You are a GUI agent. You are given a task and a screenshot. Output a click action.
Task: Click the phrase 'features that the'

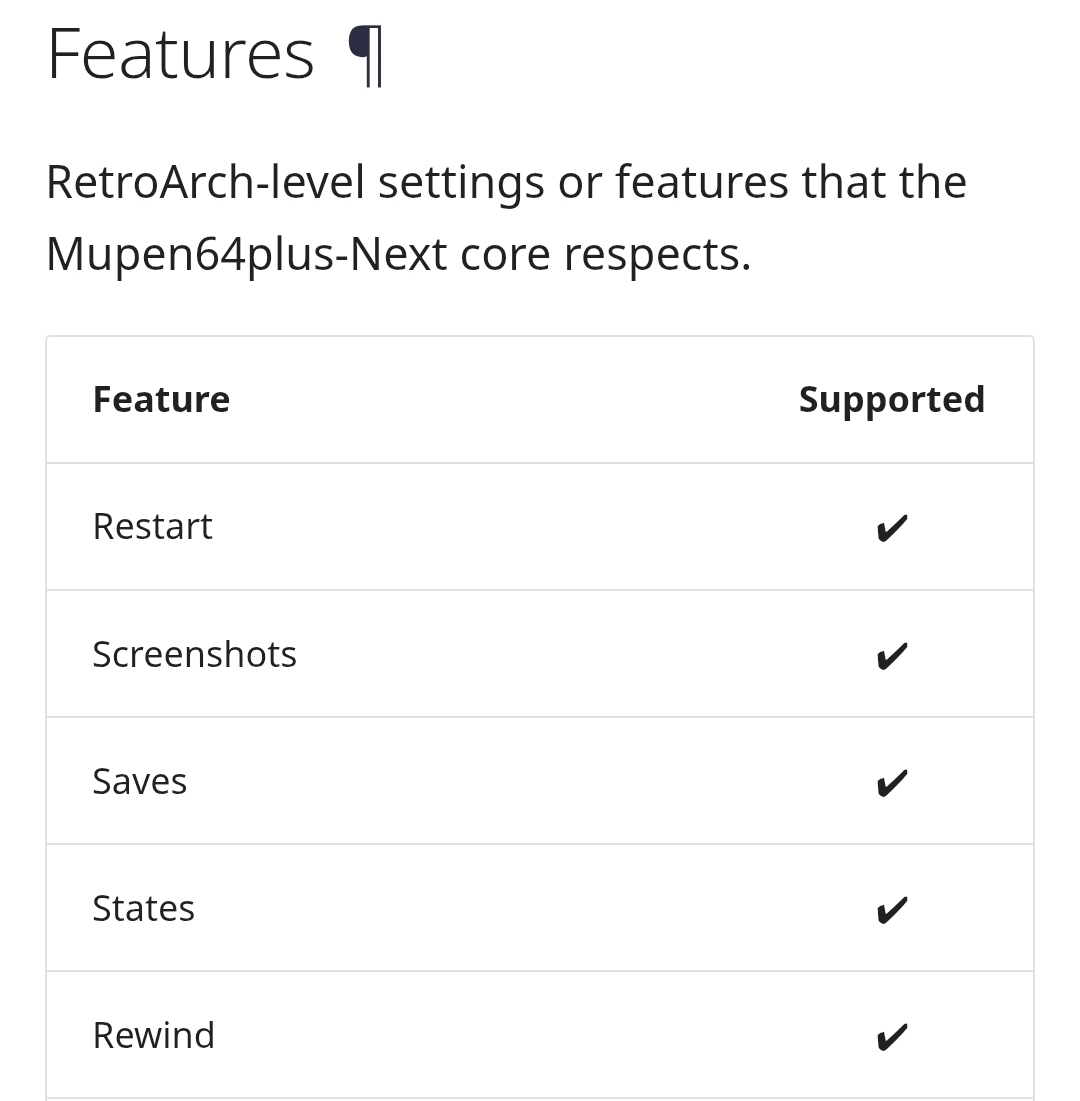(790, 182)
